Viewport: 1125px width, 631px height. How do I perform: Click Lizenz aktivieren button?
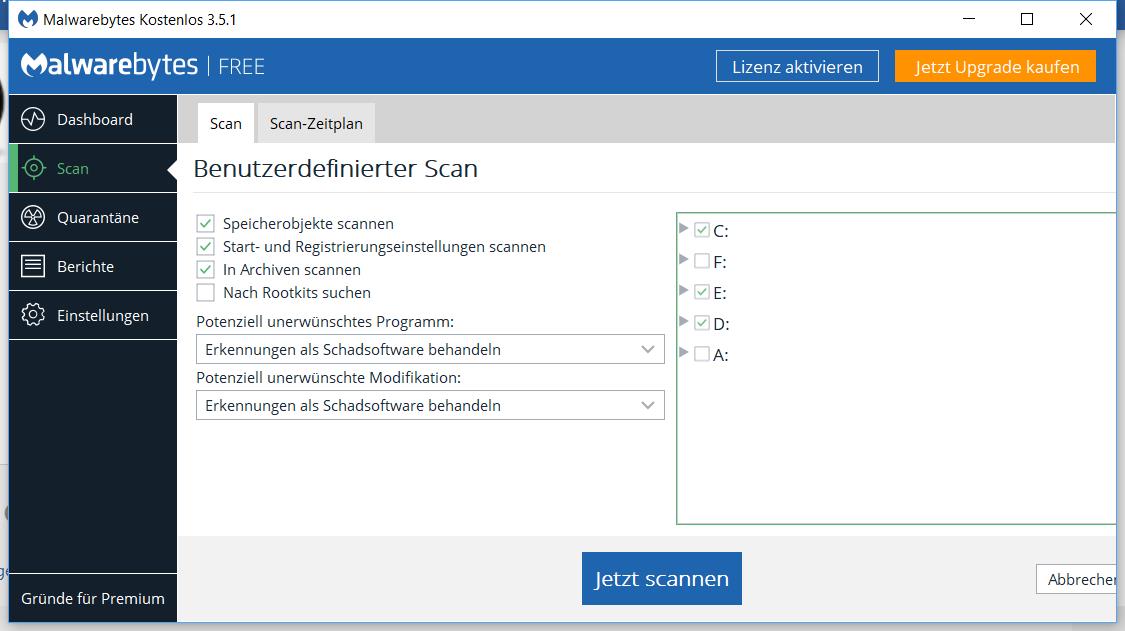(x=797, y=66)
